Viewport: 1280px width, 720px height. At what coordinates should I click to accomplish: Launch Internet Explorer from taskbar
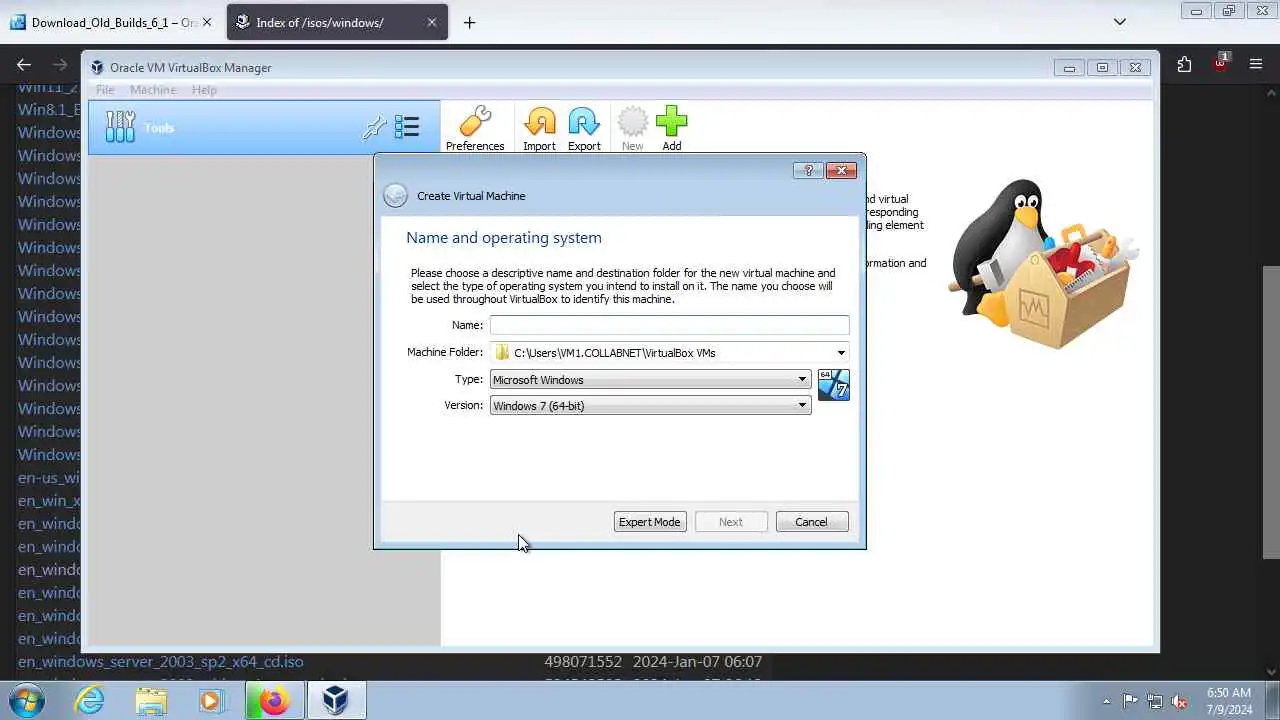90,700
